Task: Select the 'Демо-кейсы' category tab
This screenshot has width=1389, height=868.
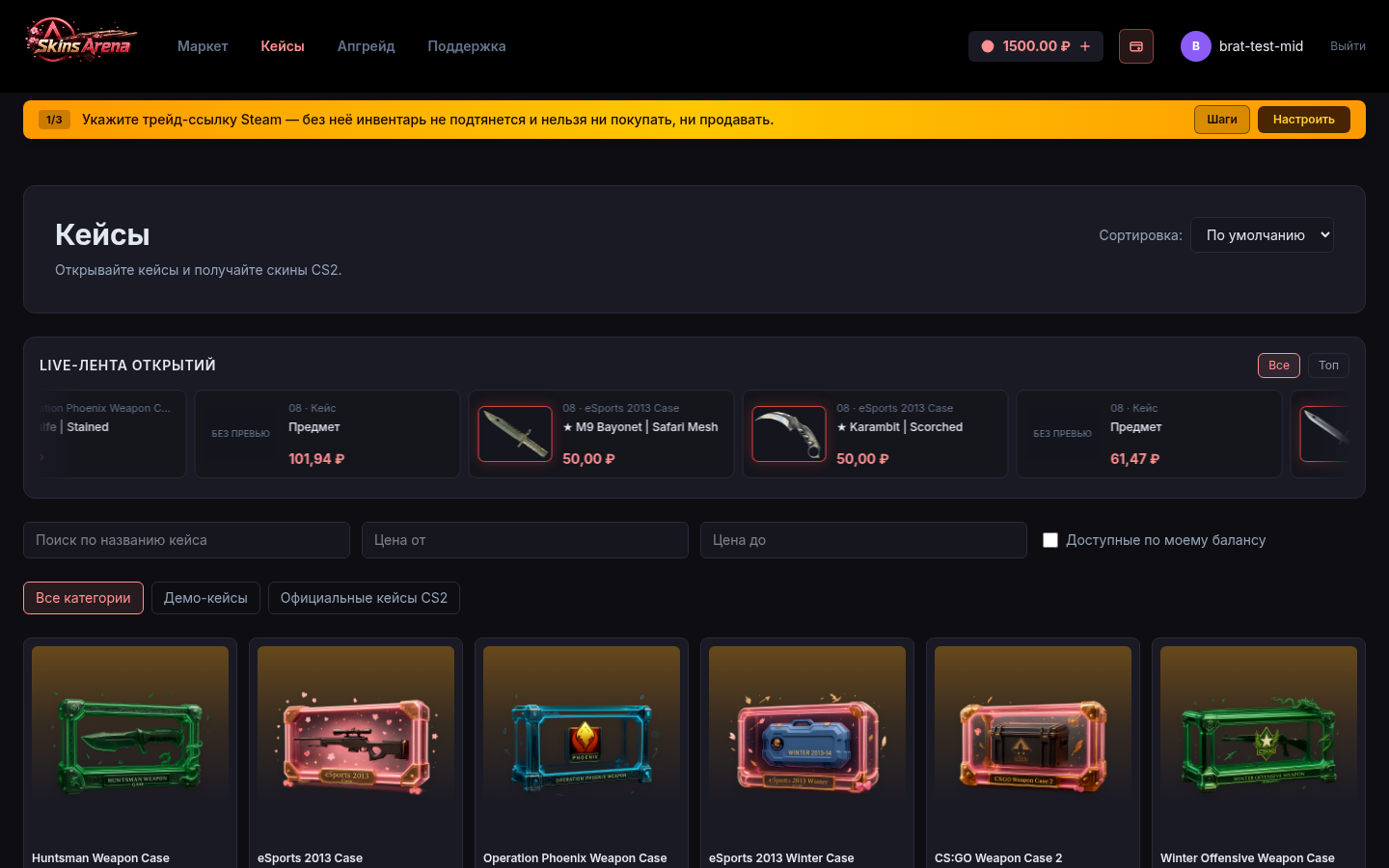Action: [x=205, y=598]
